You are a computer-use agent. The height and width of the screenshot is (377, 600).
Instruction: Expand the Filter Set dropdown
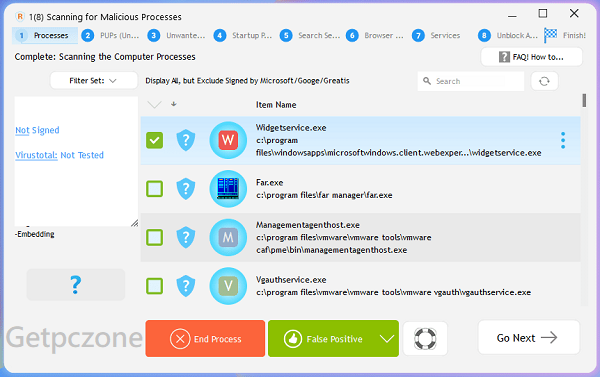click(x=94, y=81)
